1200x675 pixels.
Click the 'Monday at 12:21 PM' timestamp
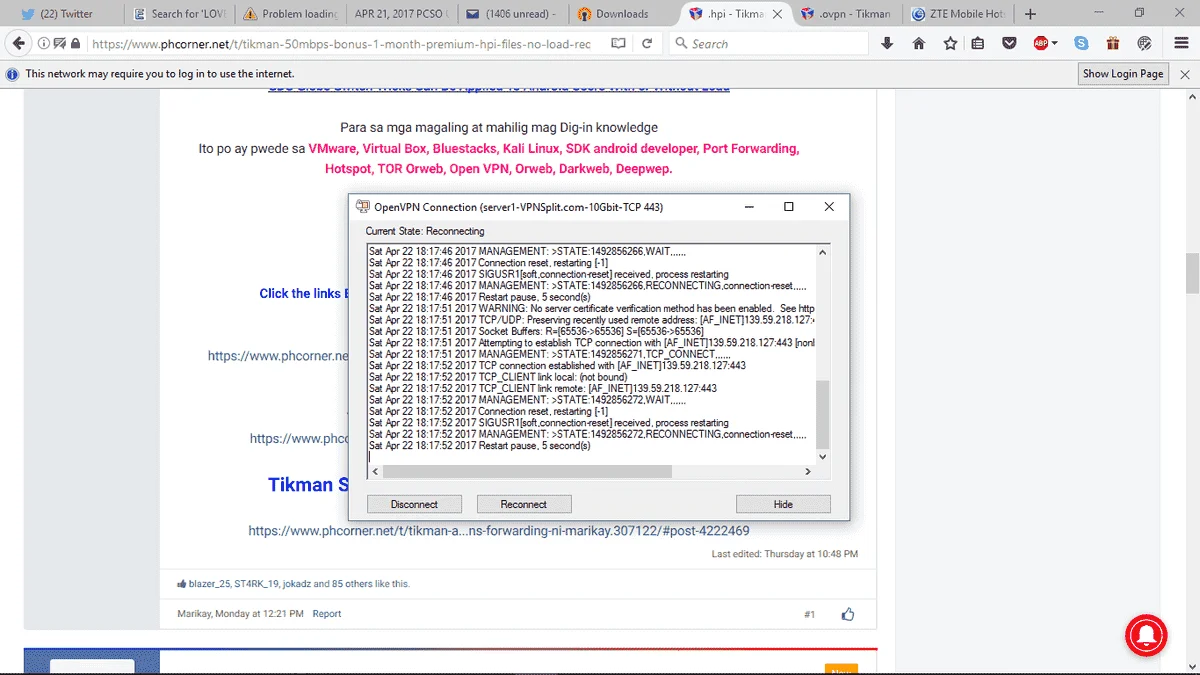click(x=261, y=614)
